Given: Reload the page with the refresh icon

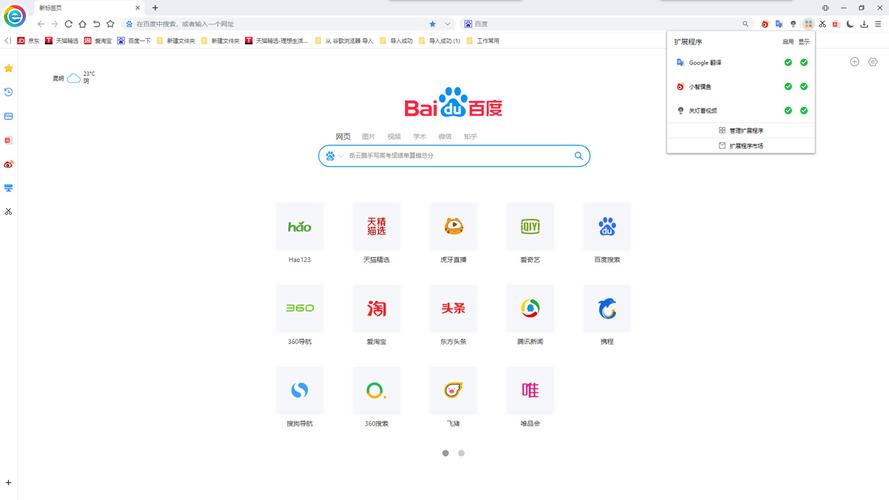Looking at the screenshot, I should coord(69,24).
